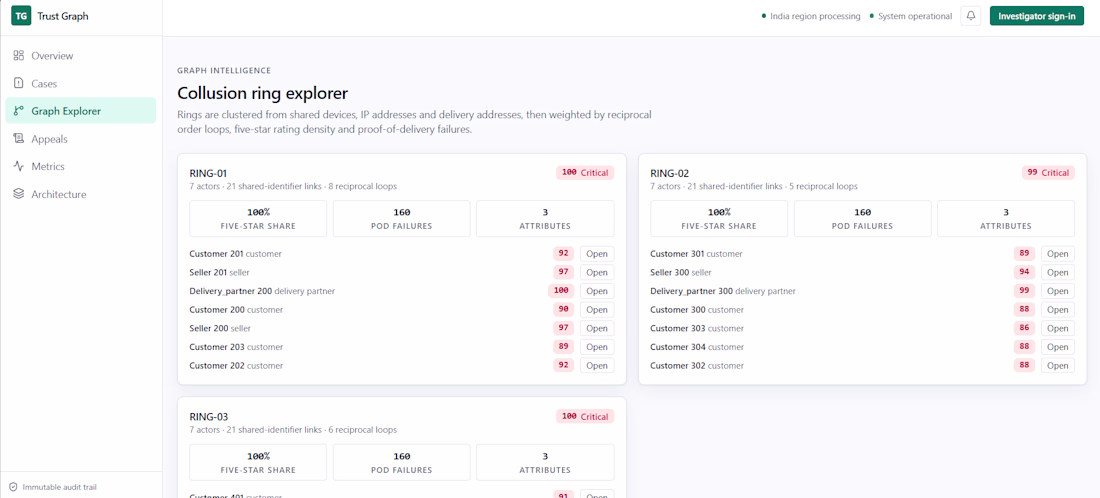Open Seller 200 record

coord(597,328)
